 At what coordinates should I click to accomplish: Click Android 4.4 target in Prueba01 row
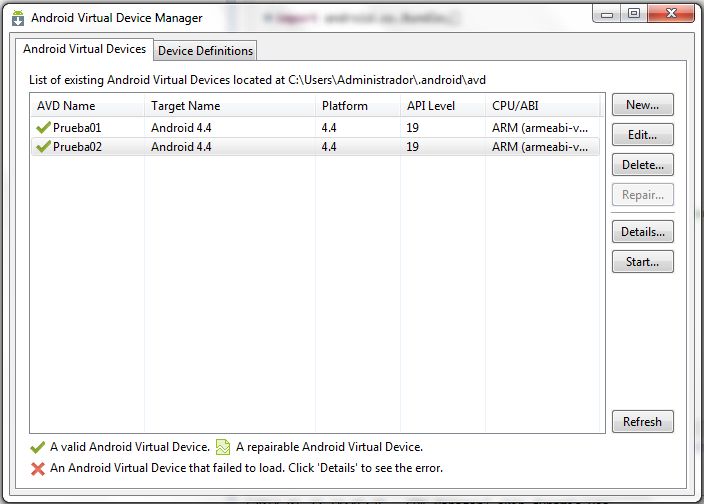(181, 128)
